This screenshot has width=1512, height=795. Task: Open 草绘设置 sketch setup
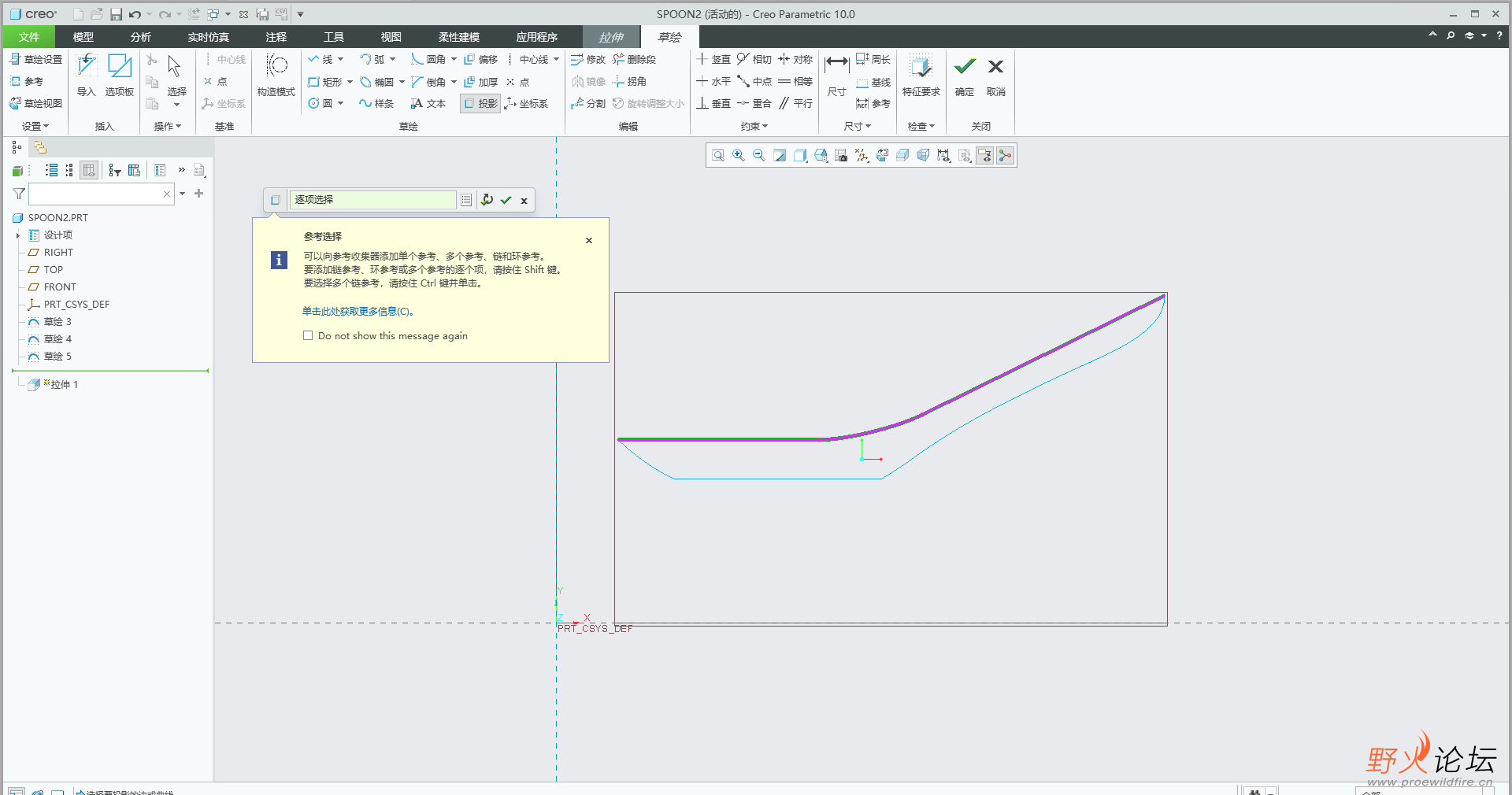click(36, 59)
